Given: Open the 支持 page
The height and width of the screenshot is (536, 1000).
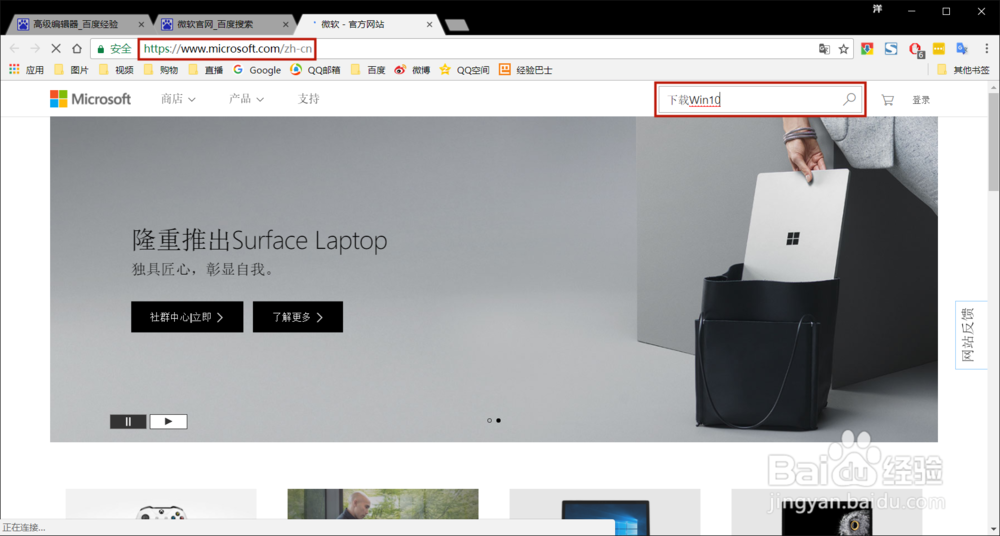Looking at the screenshot, I should (x=309, y=99).
